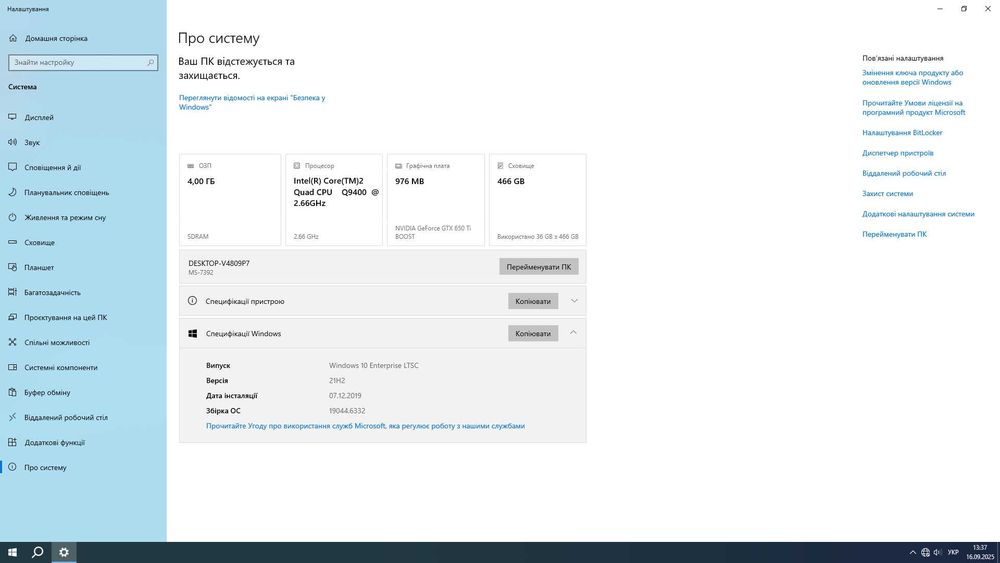This screenshot has height=563, width=1000.
Task: Open Windows Start menu
Action: coord(12,552)
